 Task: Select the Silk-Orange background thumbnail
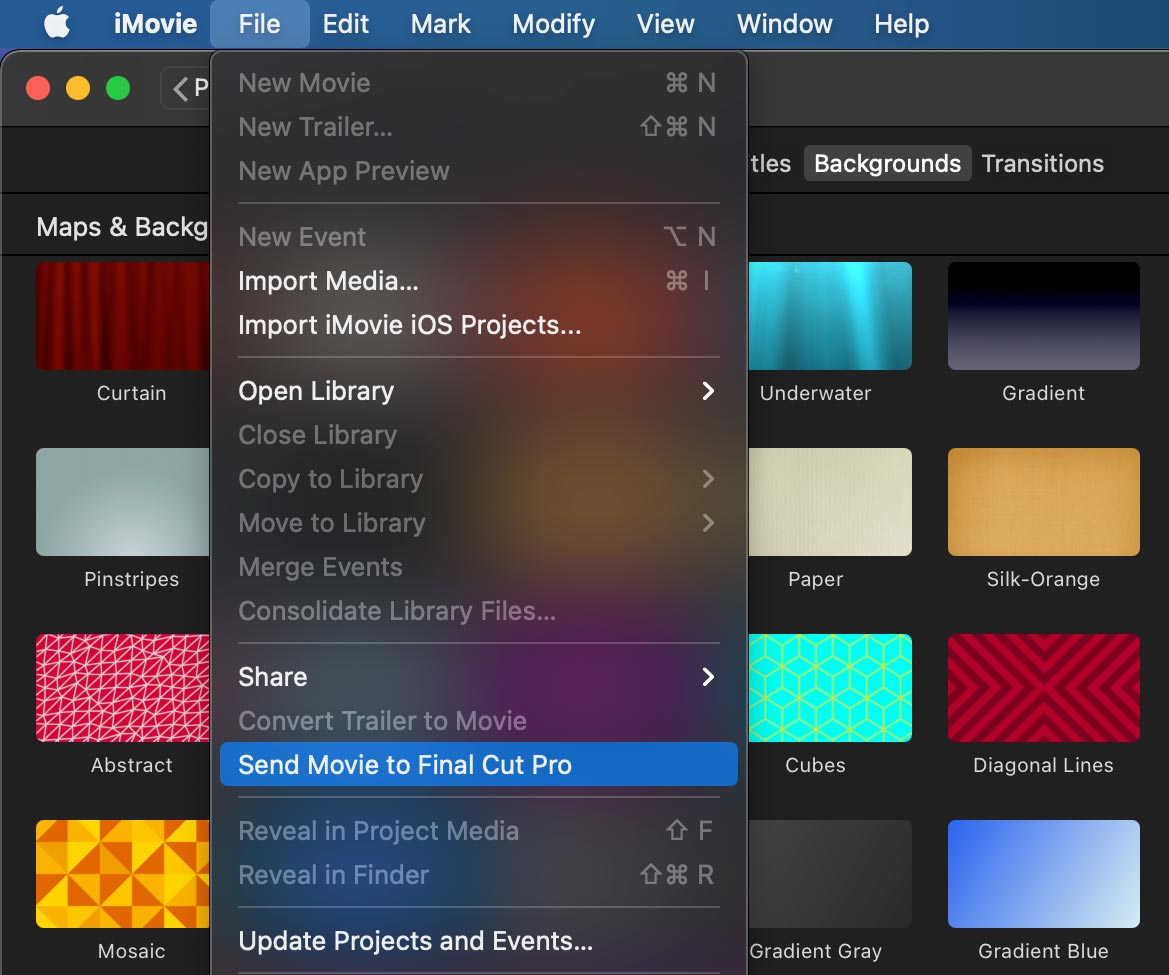coord(1044,502)
